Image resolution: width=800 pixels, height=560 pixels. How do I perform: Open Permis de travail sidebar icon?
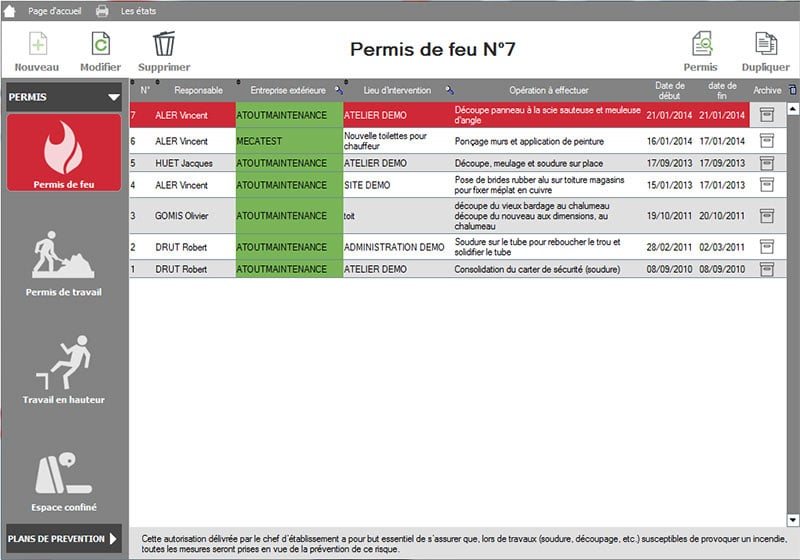pyautogui.click(x=63, y=255)
